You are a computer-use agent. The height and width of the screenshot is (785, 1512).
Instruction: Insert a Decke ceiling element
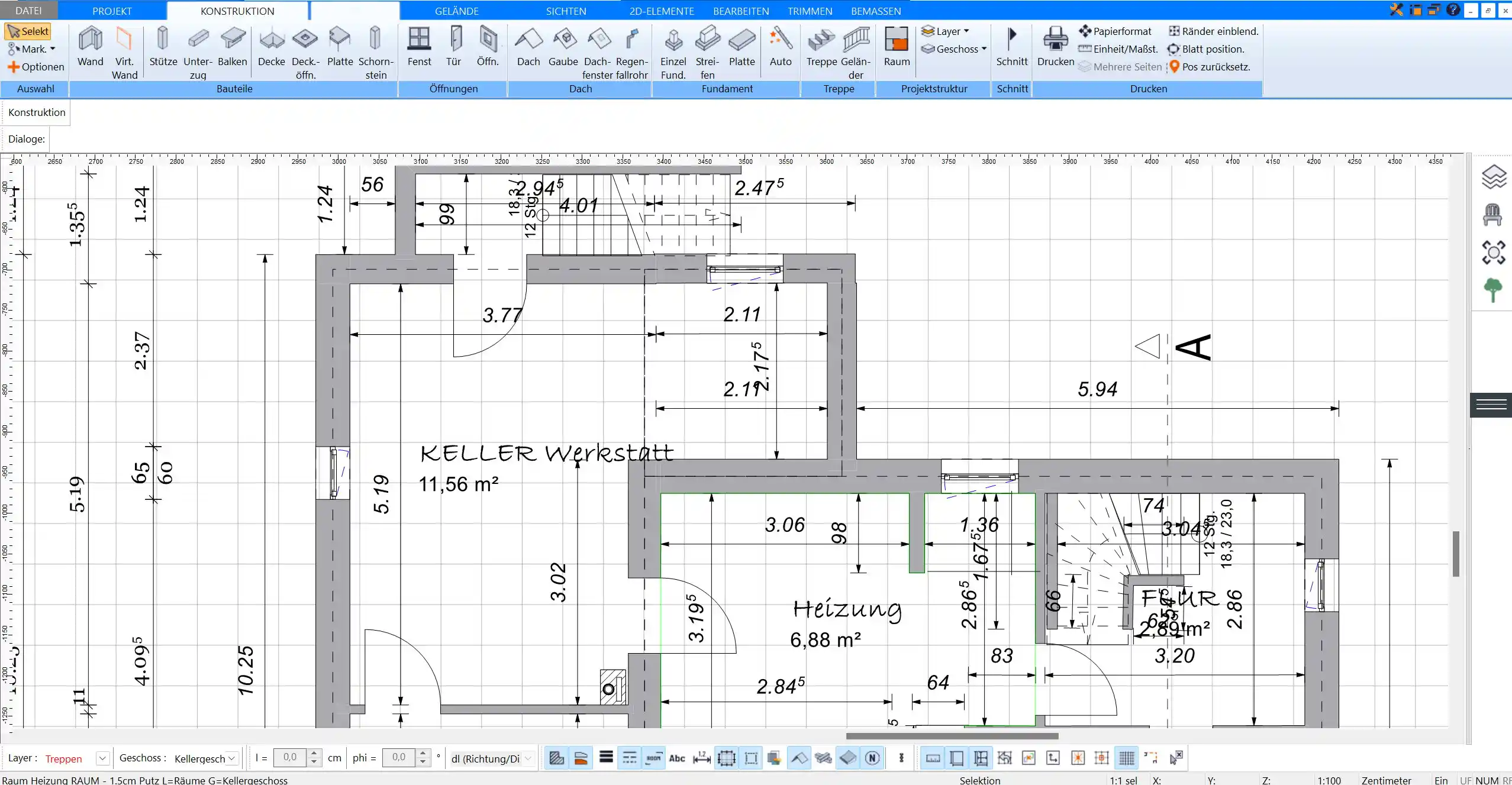[x=272, y=47]
